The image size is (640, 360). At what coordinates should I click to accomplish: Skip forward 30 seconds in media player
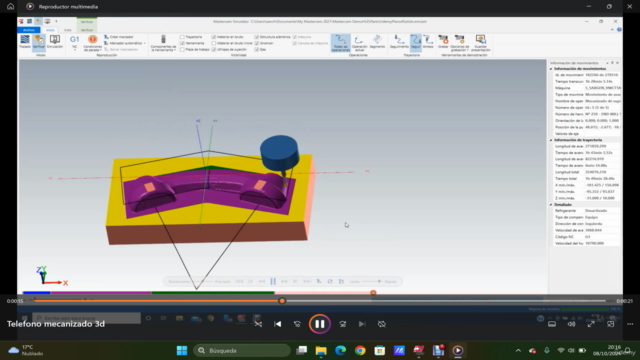pos(342,324)
